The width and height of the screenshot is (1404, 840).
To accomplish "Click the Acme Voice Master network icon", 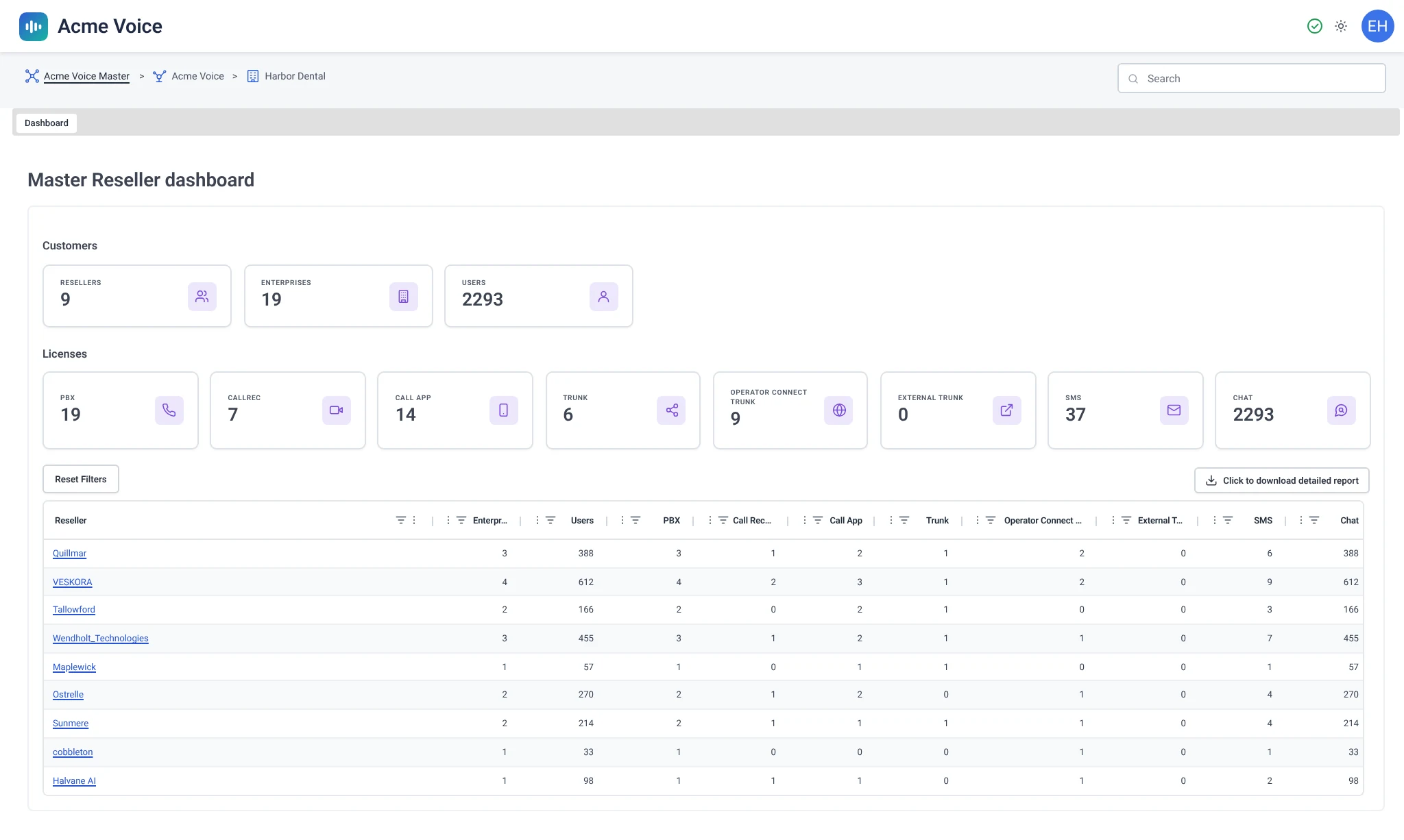I will (x=32, y=76).
